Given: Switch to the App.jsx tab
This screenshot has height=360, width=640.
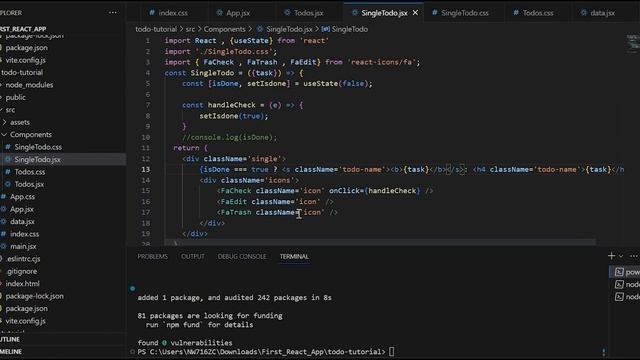Looking at the screenshot, I should [238, 13].
